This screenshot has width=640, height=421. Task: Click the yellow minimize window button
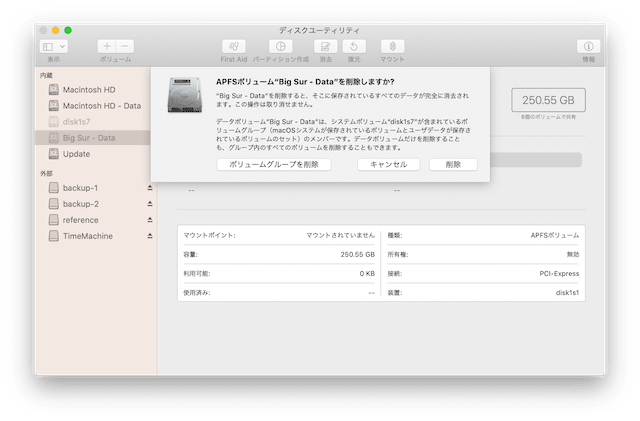pyautogui.click(x=56, y=30)
